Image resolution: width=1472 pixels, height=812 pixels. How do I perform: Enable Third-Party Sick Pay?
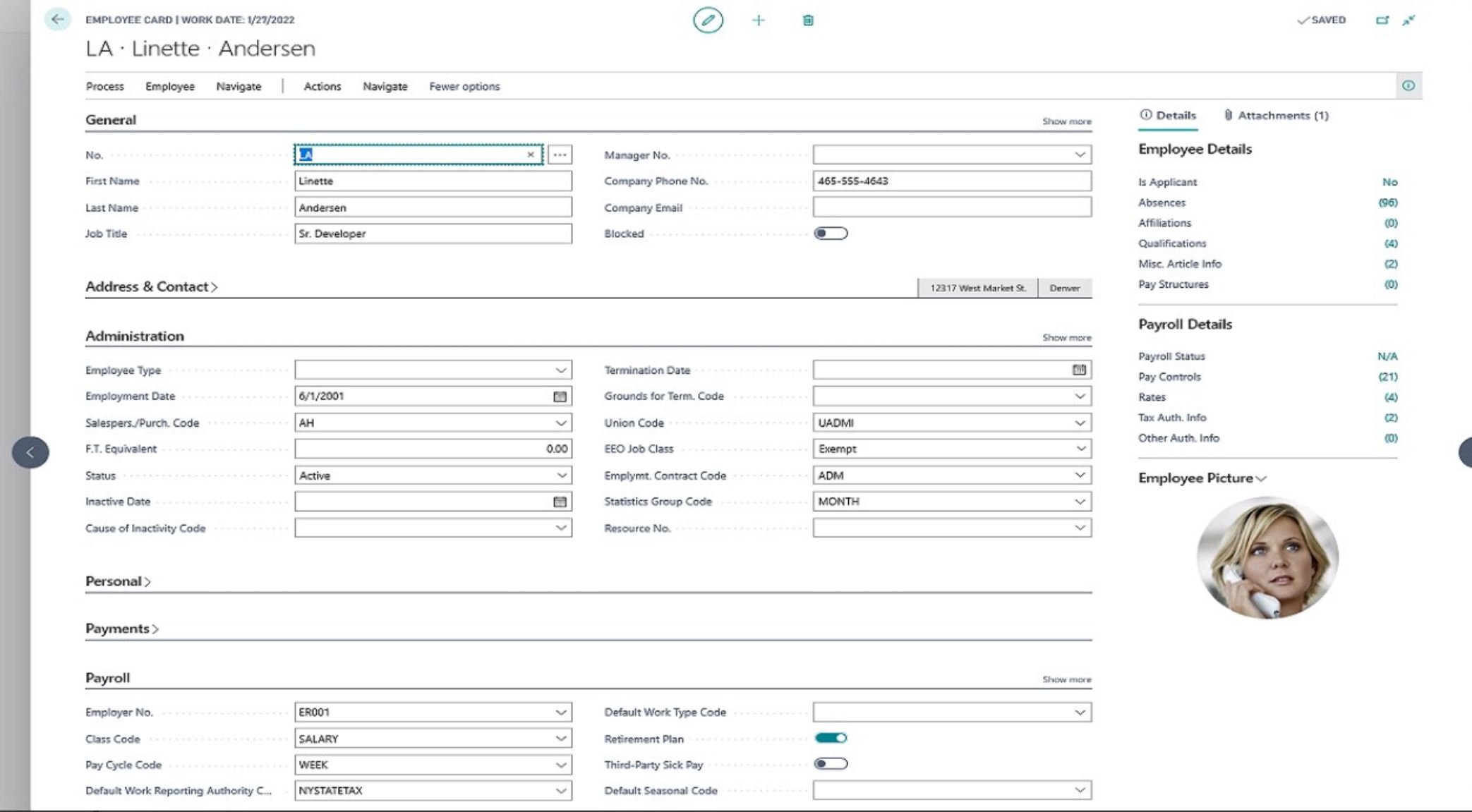coord(832,764)
